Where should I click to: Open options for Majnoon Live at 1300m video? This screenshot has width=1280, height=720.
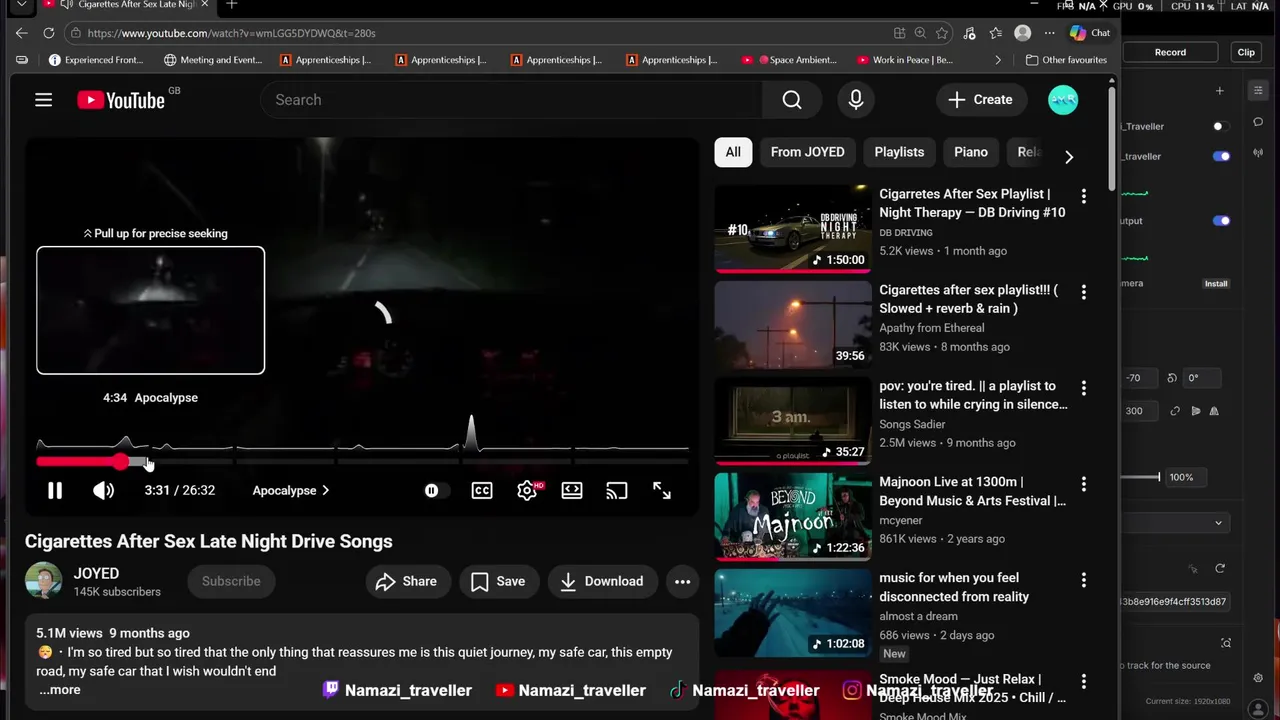click(1083, 484)
